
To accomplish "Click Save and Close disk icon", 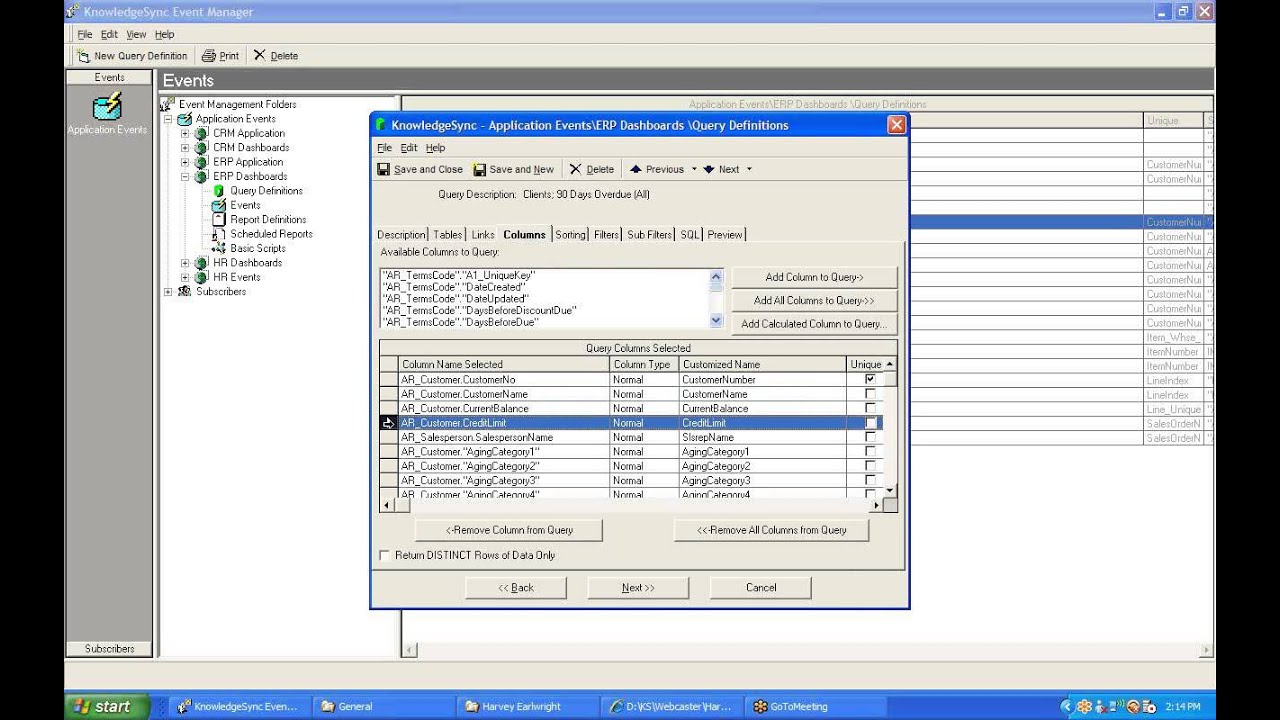I will 383,169.
